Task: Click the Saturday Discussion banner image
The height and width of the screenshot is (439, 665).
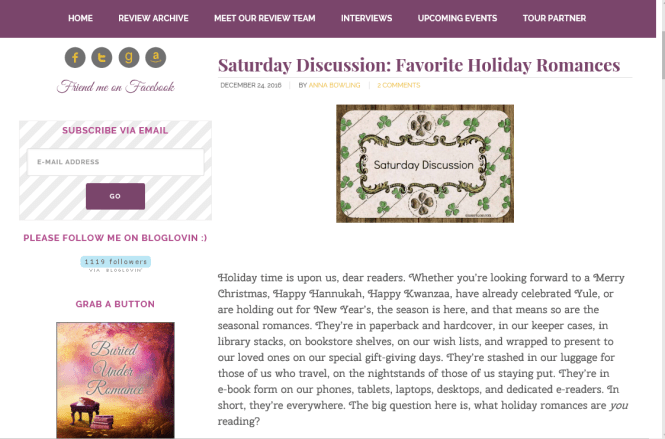Action: coord(424,163)
